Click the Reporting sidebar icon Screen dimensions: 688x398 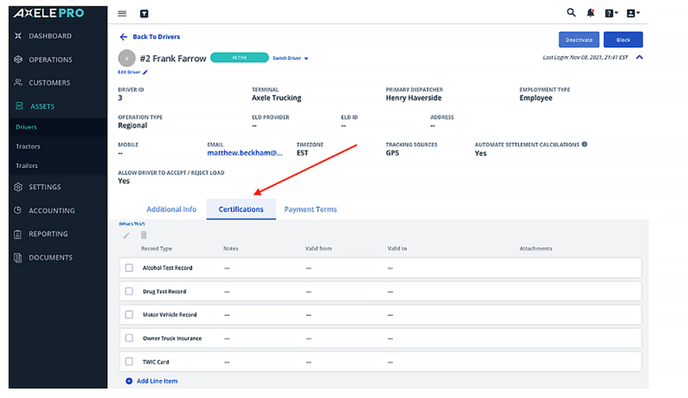click(x=18, y=234)
